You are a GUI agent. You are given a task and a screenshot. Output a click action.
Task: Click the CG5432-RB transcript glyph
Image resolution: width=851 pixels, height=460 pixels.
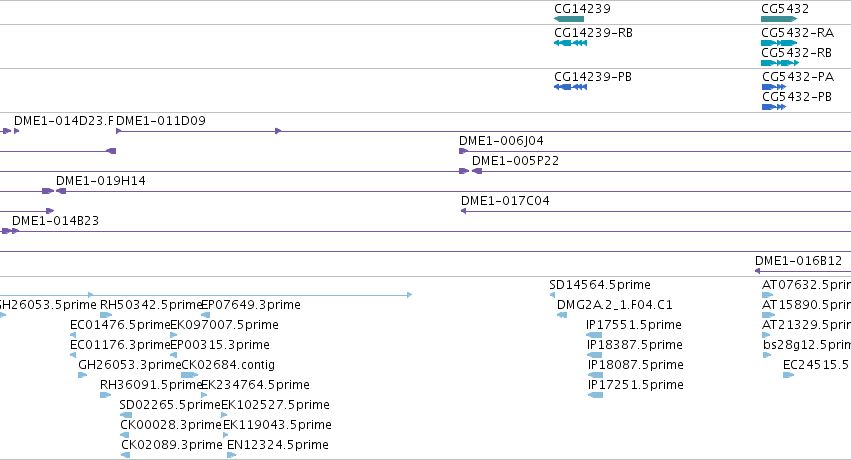(x=780, y=63)
